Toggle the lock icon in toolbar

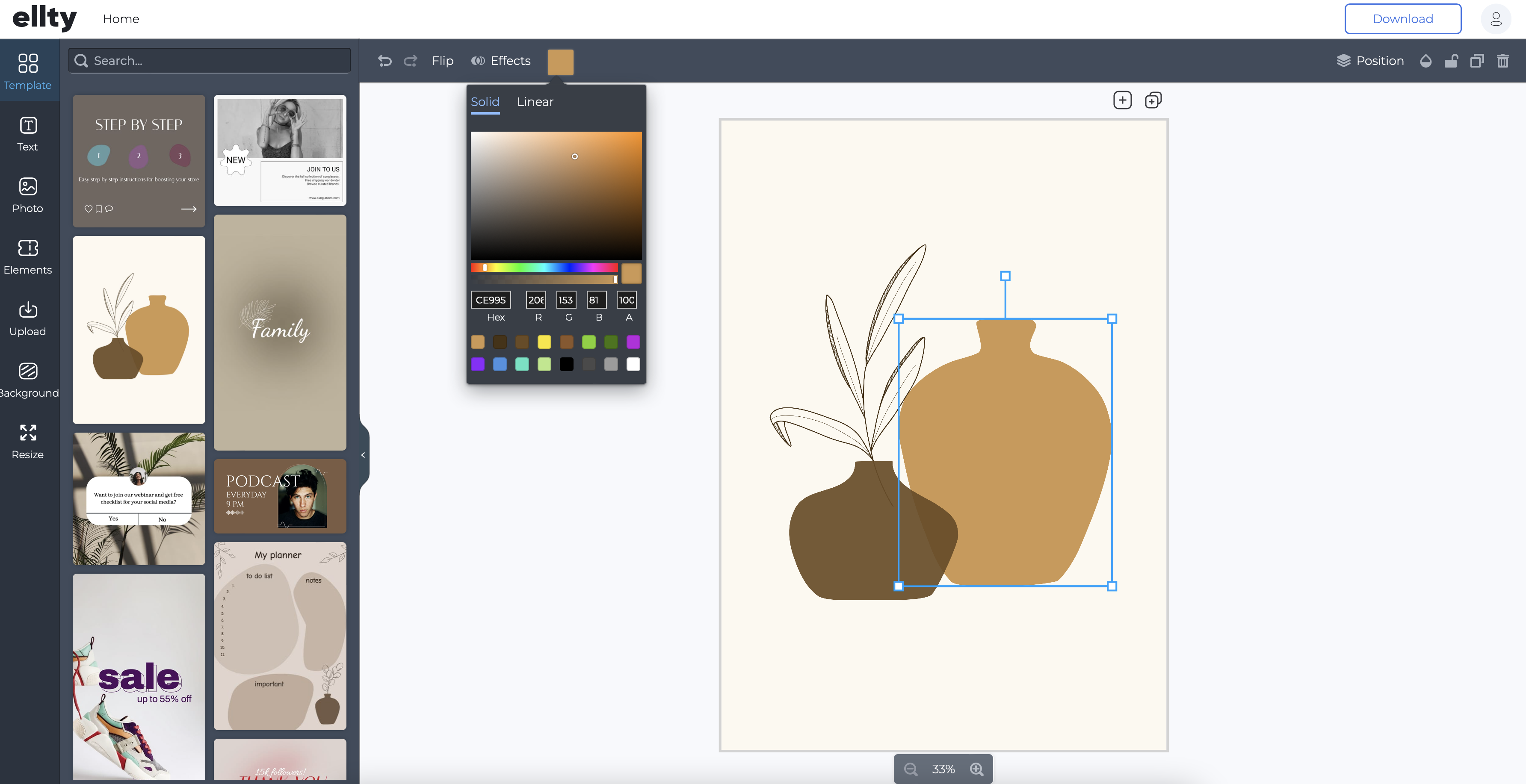1451,61
